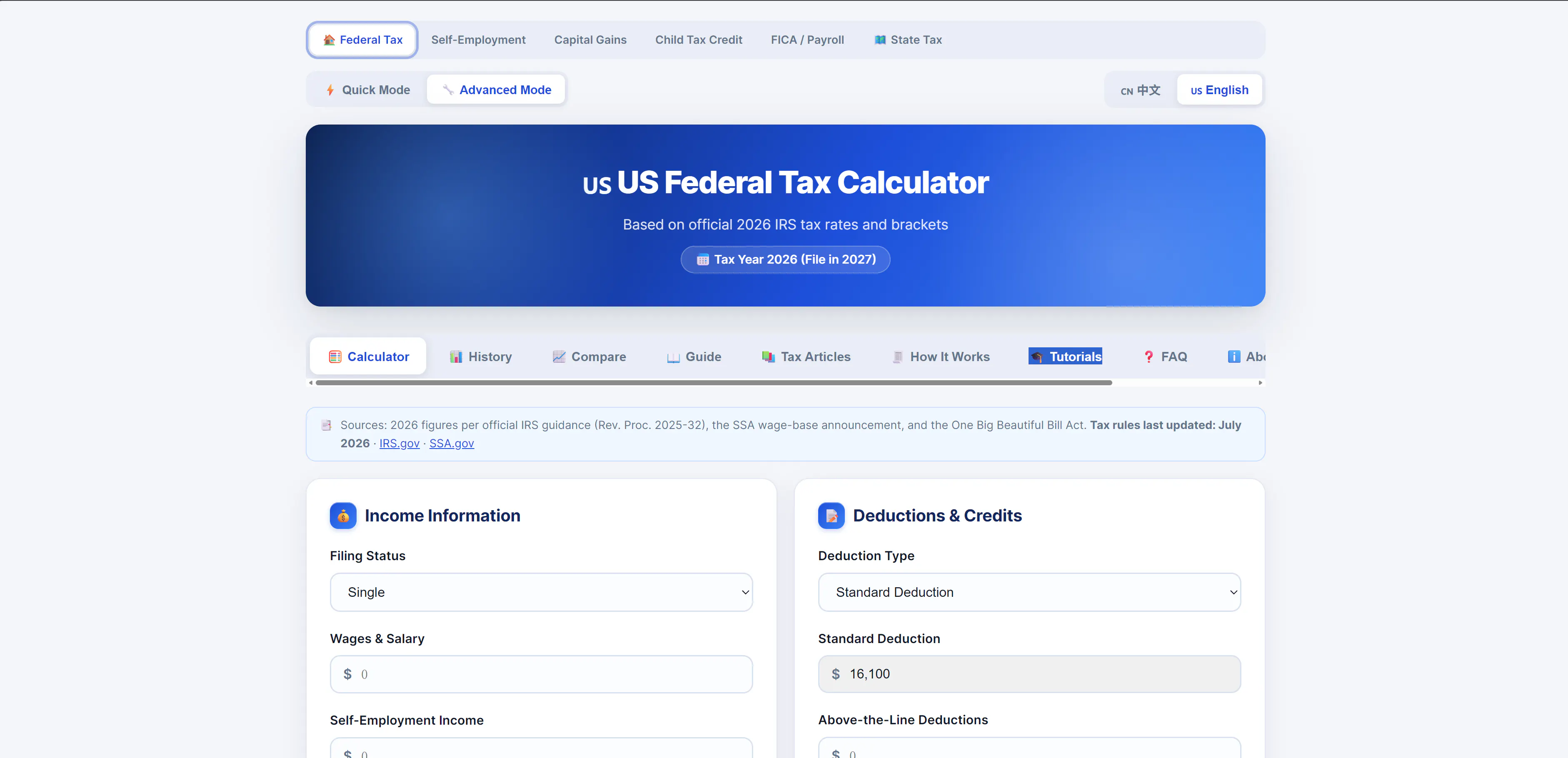
Task: Switch language to 中文
Action: (1140, 90)
